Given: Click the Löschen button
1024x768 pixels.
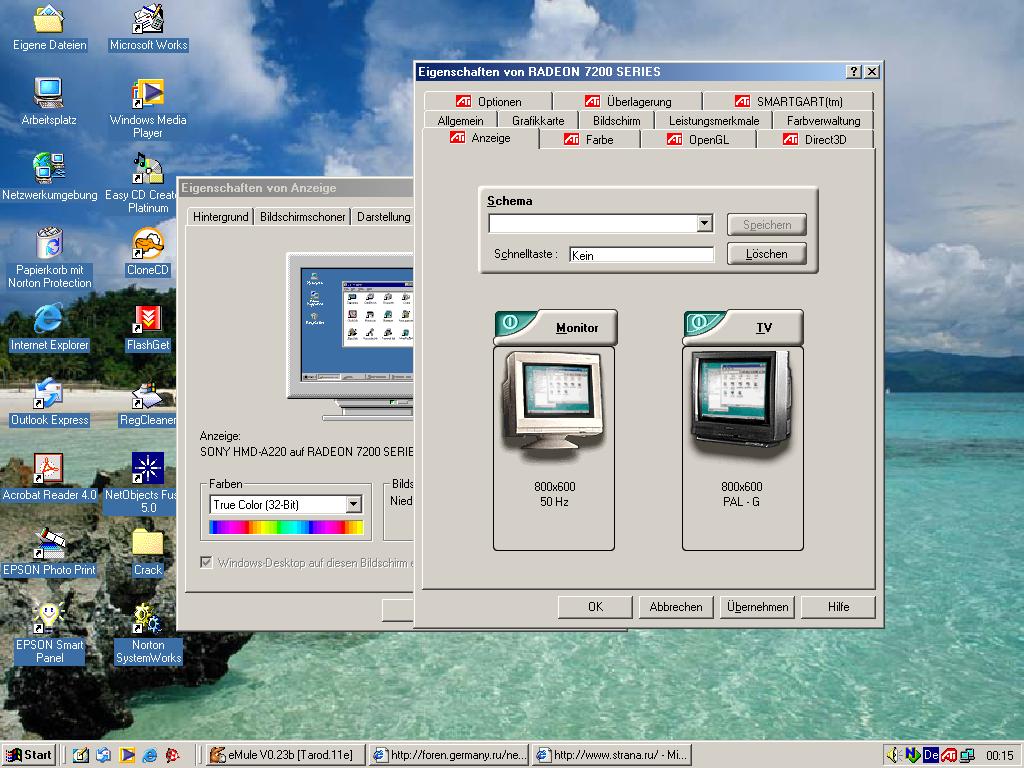Looking at the screenshot, I should [767, 253].
